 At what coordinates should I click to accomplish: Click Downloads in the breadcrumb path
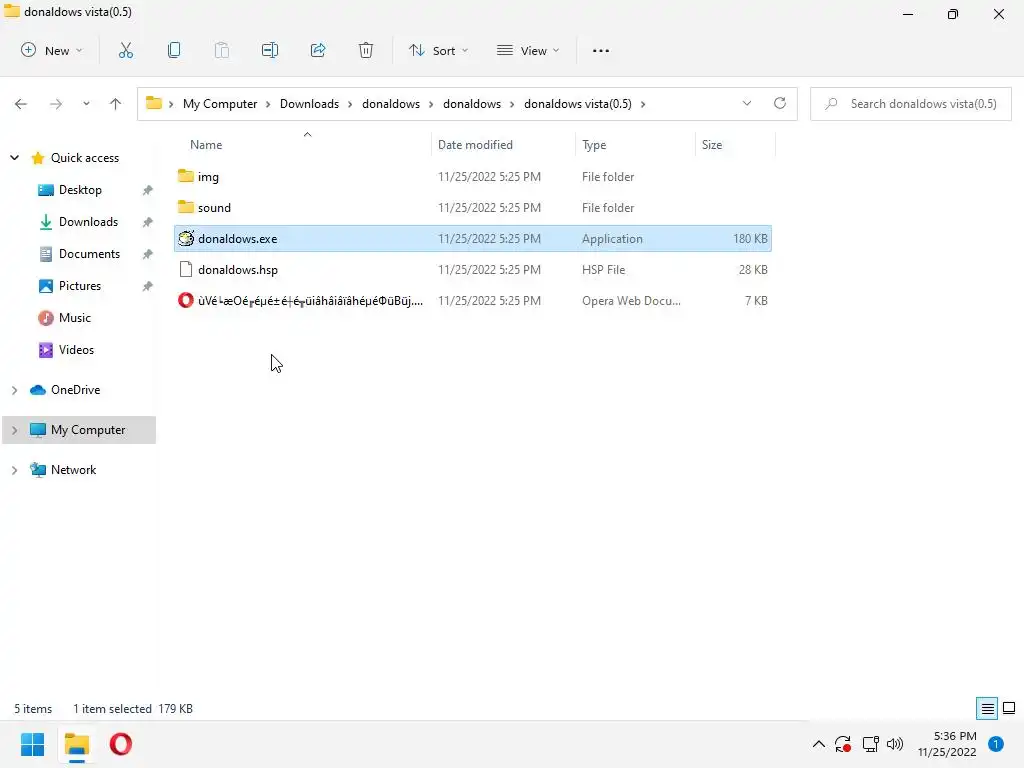[x=310, y=104]
